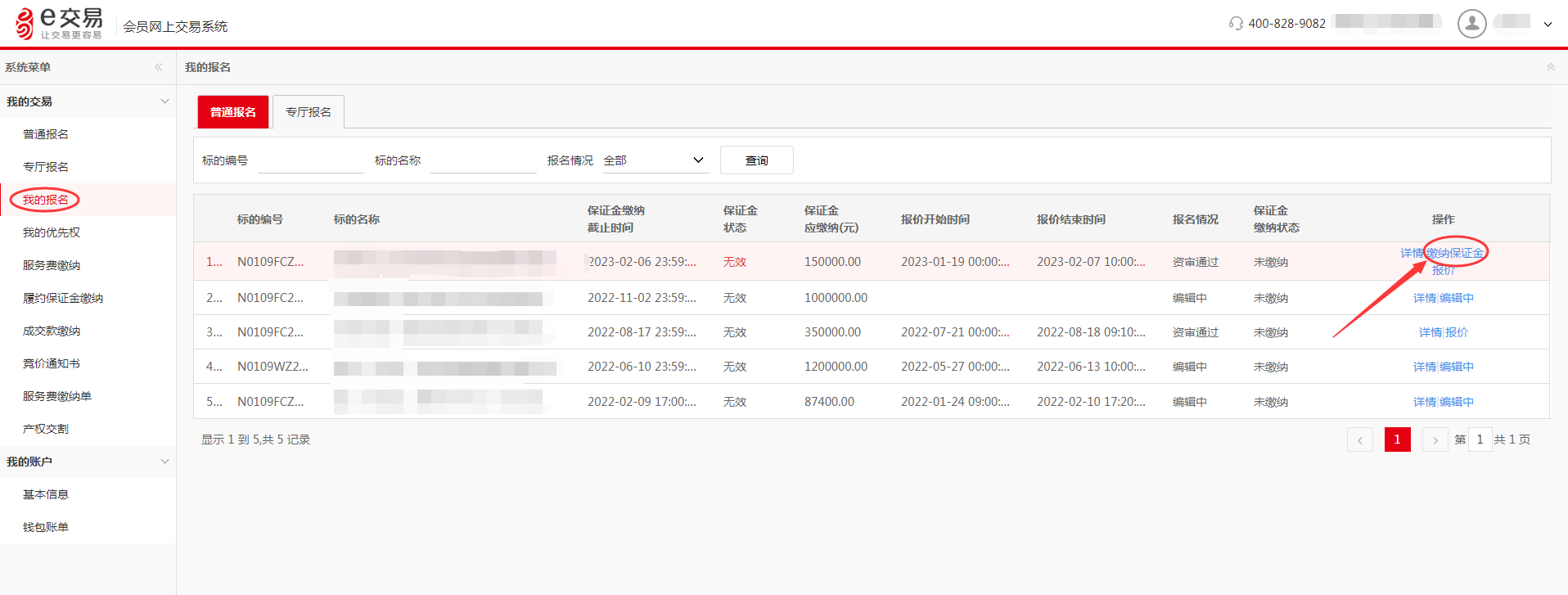Select 2023-02-07 10:00 end time cell
The width and height of the screenshot is (1568, 595).
[x=1091, y=262]
